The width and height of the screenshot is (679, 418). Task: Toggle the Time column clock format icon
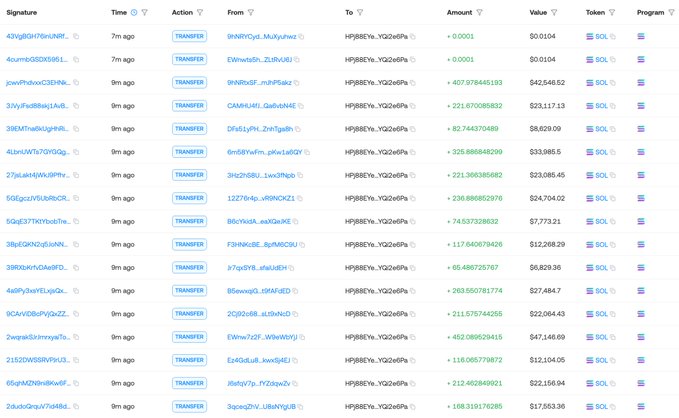coord(134,13)
